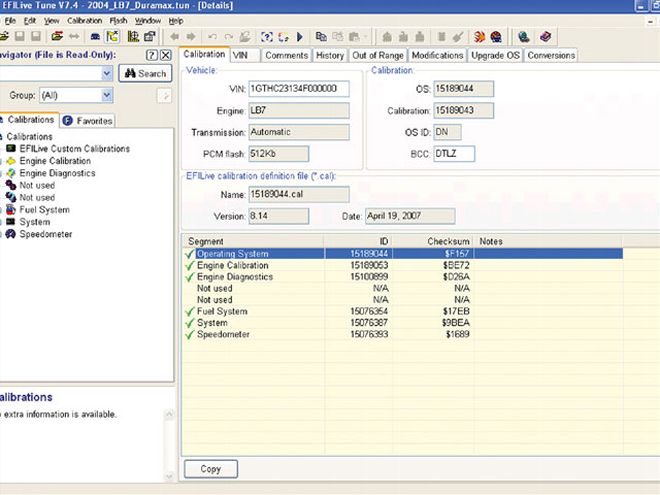Image resolution: width=660 pixels, height=495 pixels.
Task: Click the Speedometer gauge tree icon
Action: point(11,234)
